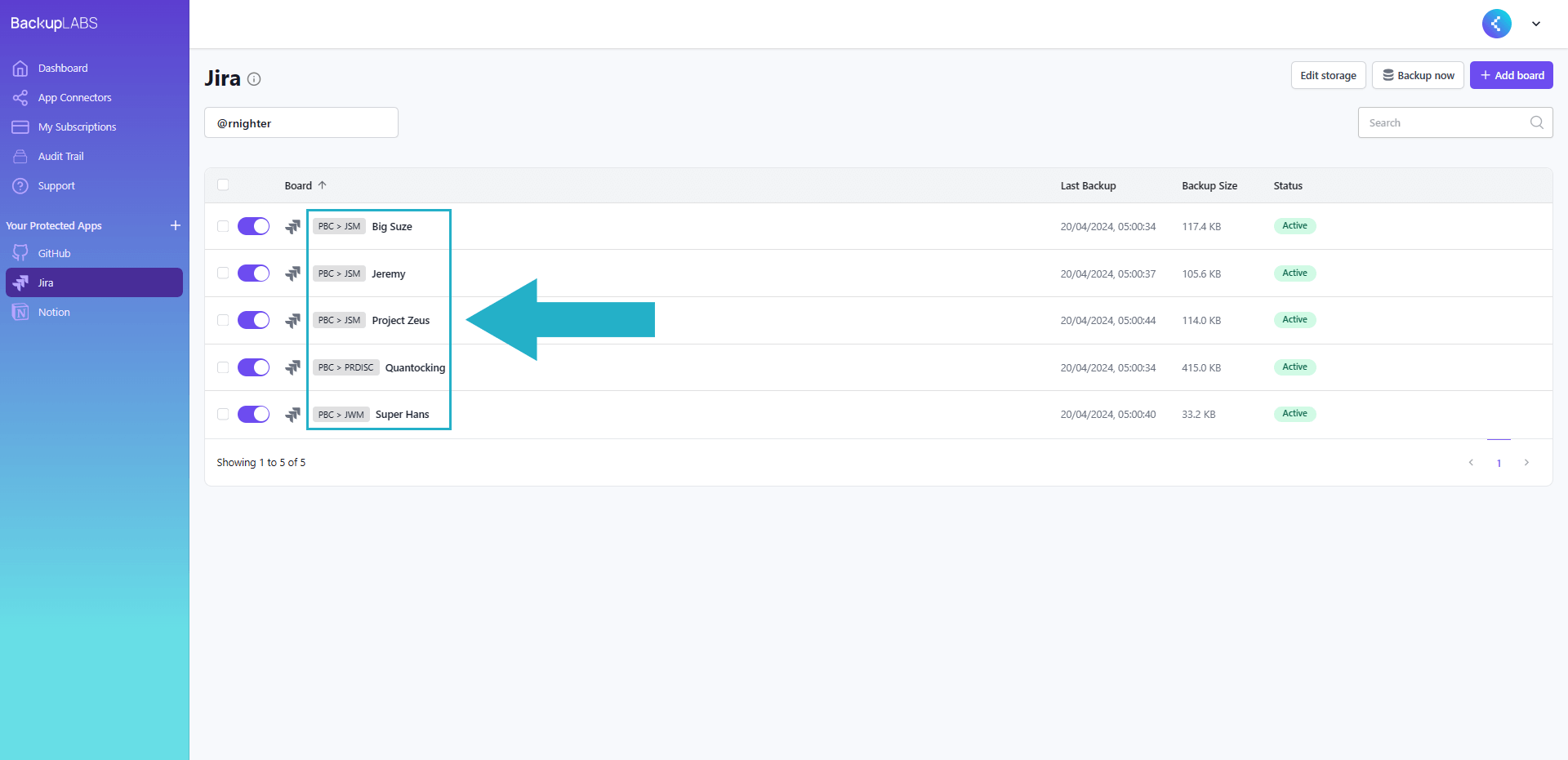The image size is (1568, 760).
Task: Open the @rnighter account selector
Action: coord(301,123)
